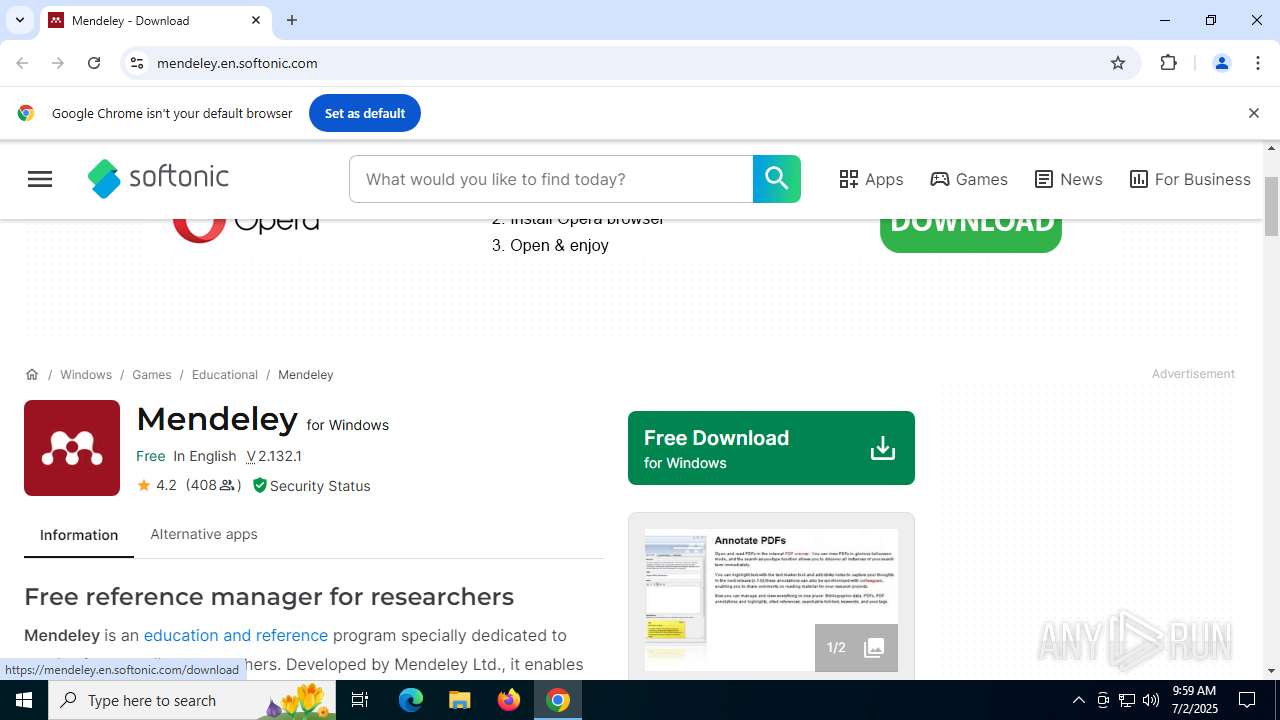Open the Games menu
Screen dimensions: 1280x720
[x=969, y=179]
